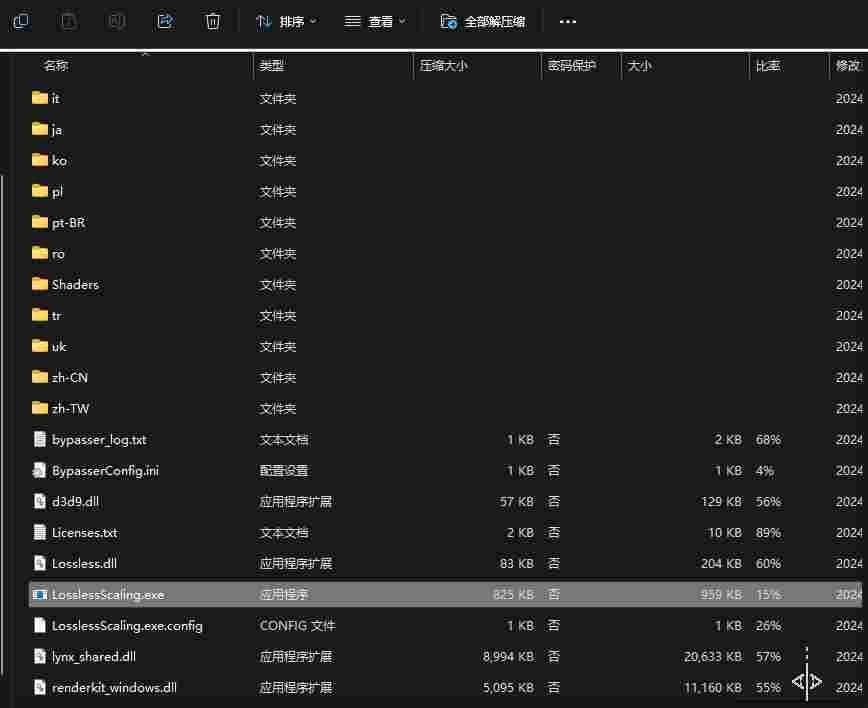Sort by the 压缩大小 column header

(x=443, y=66)
